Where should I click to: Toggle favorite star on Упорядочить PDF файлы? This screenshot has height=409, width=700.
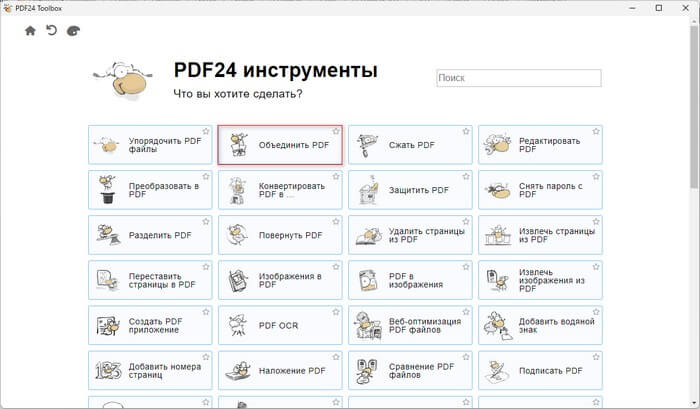click(x=206, y=132)
